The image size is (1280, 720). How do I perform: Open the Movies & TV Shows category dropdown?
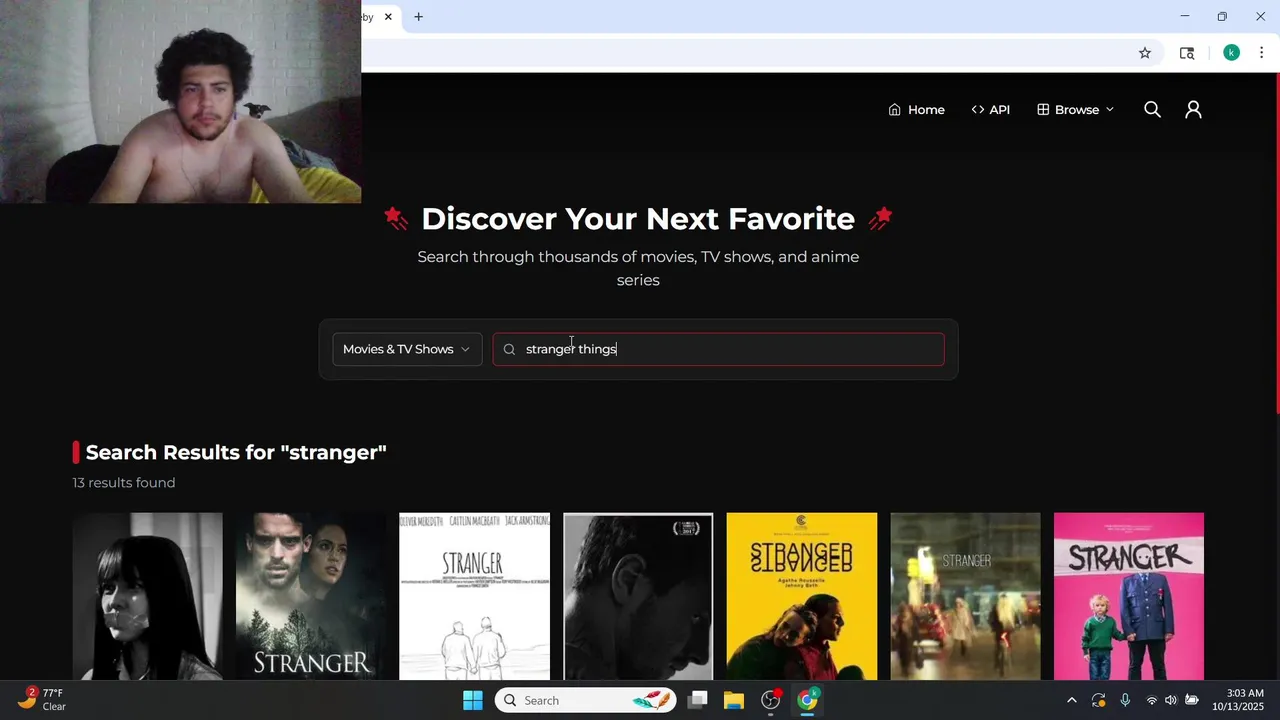(407, 349)
